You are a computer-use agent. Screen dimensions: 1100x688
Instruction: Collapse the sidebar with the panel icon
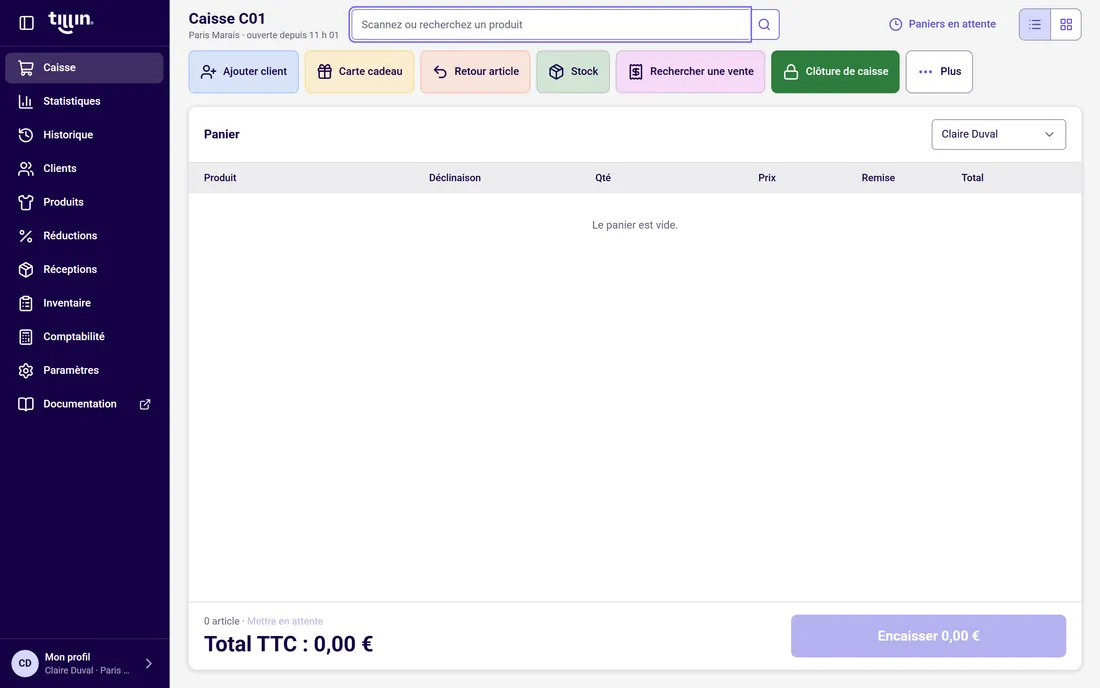tap(27, 23)
